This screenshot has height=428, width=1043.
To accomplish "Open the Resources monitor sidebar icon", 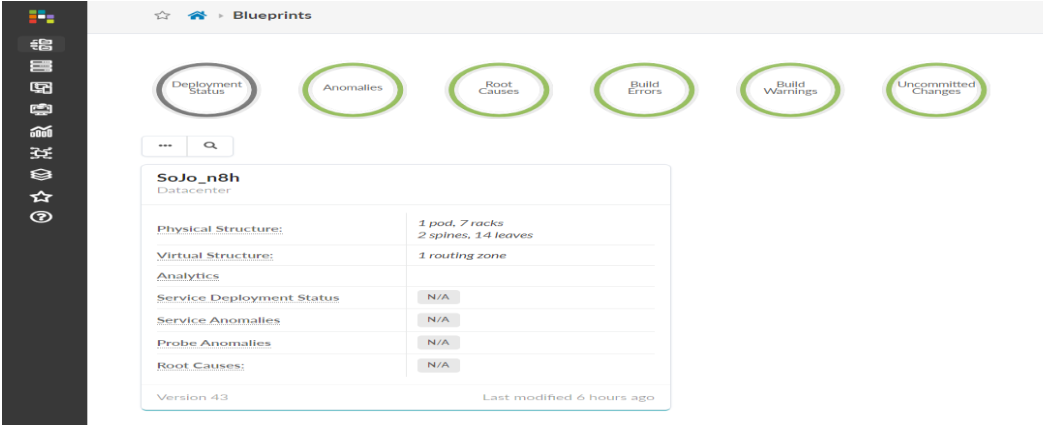I will pos(42,110).
